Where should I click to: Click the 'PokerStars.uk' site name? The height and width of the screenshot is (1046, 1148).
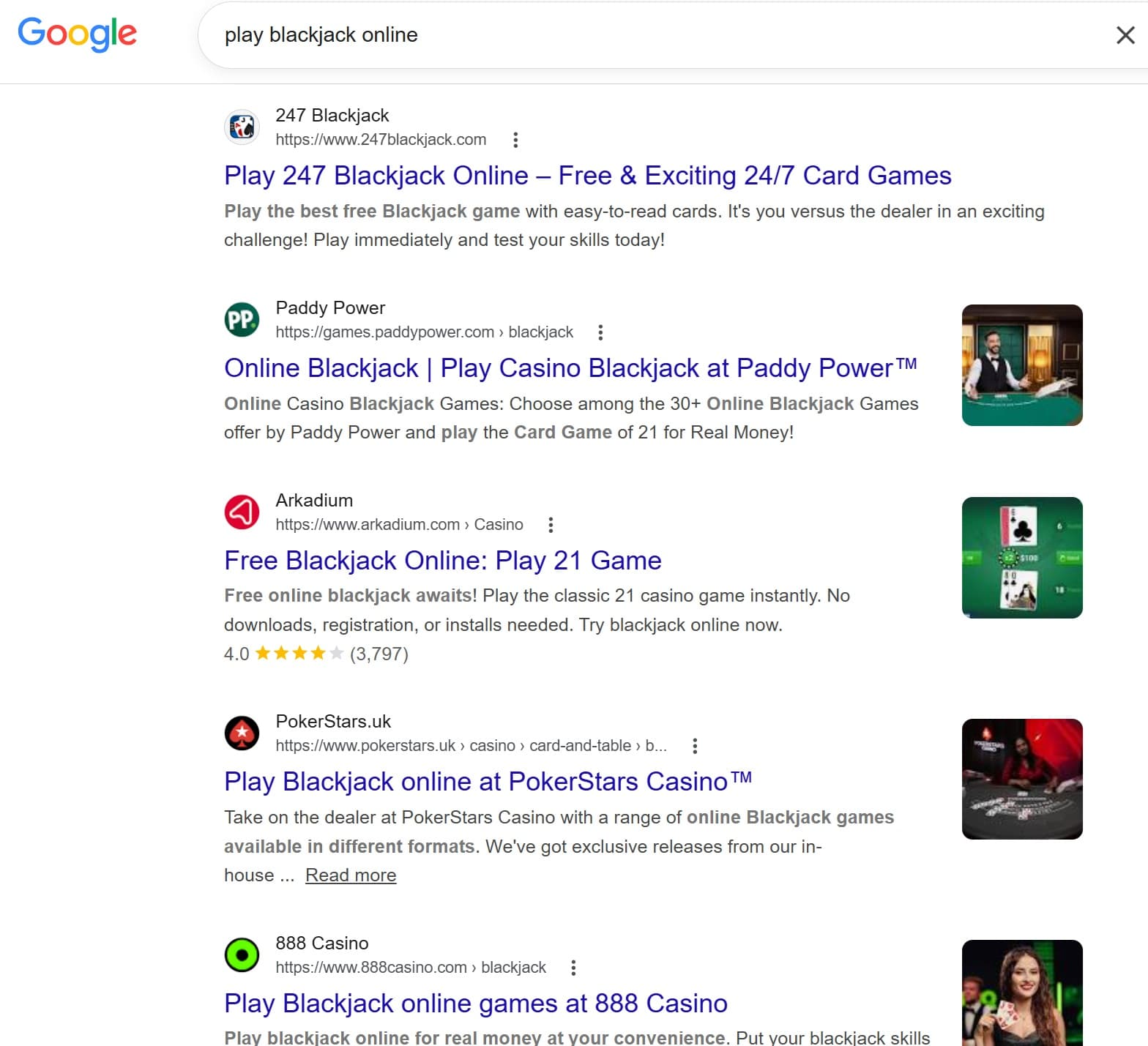tap(333, 722)
